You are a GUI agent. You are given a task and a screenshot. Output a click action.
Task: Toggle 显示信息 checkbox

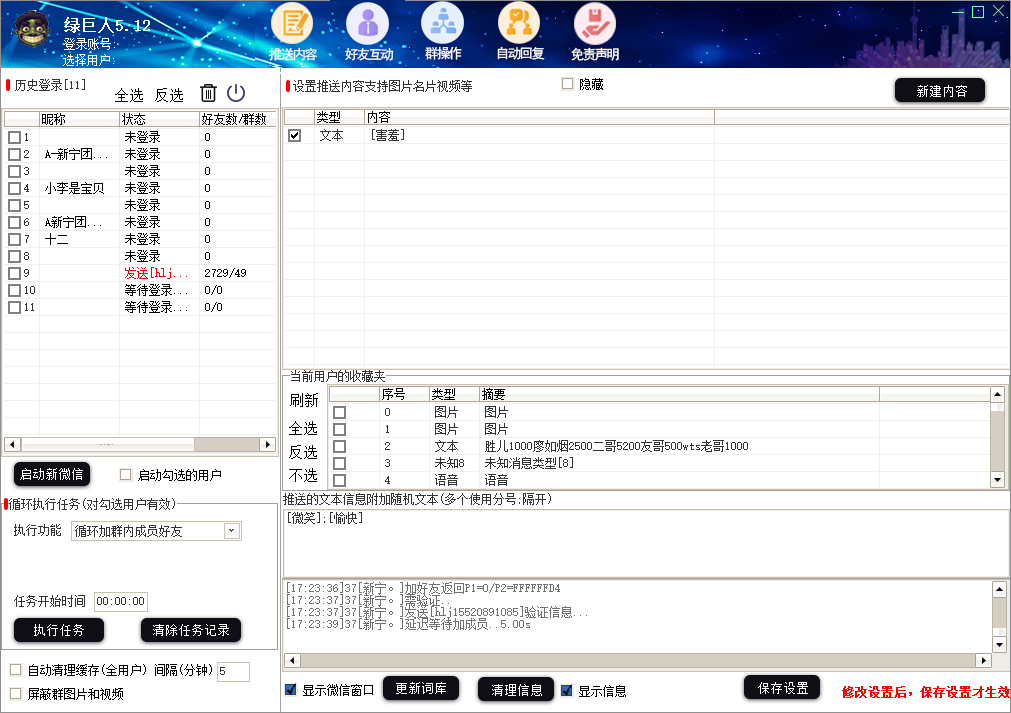click(x=567, y=690)
